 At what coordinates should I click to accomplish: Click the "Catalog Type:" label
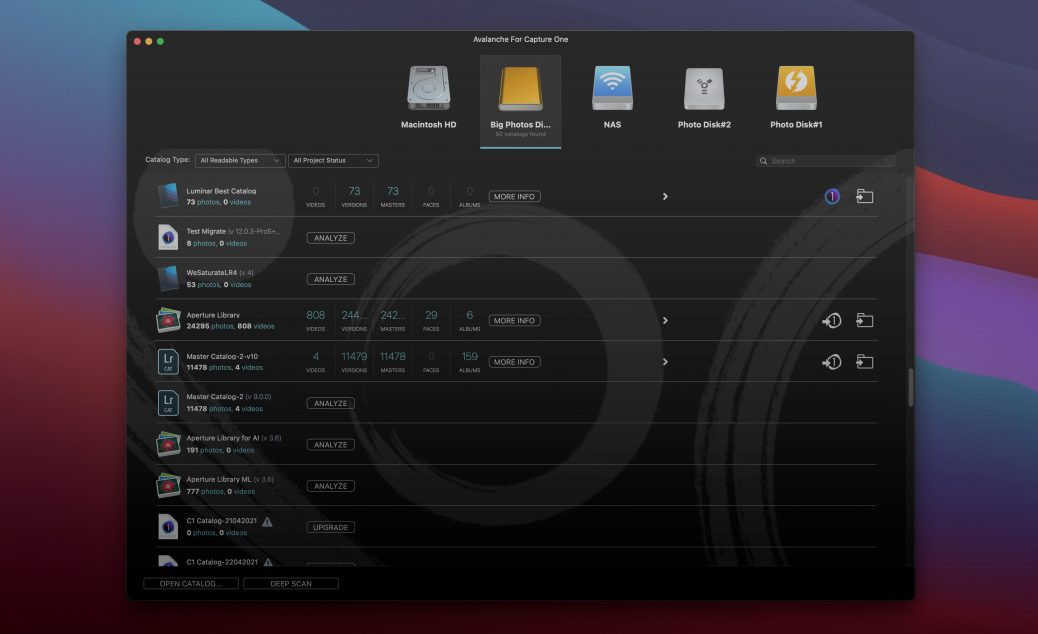coord(167,159)
